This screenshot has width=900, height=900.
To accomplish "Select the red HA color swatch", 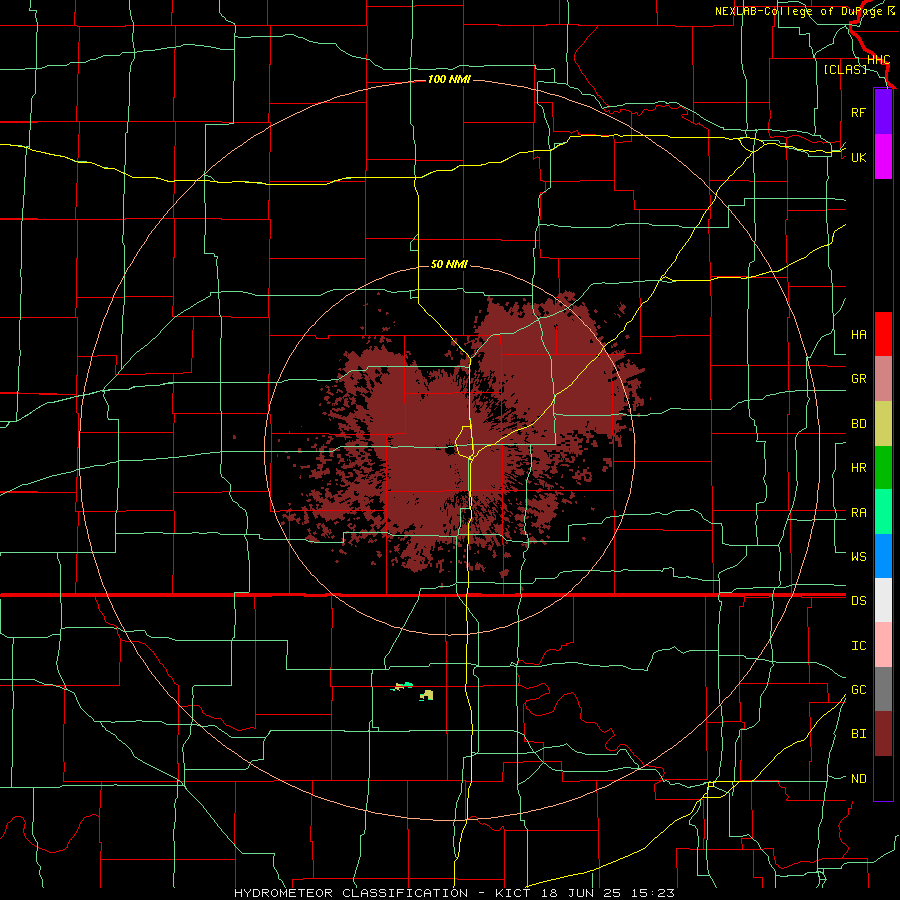I will pos(883,334).
